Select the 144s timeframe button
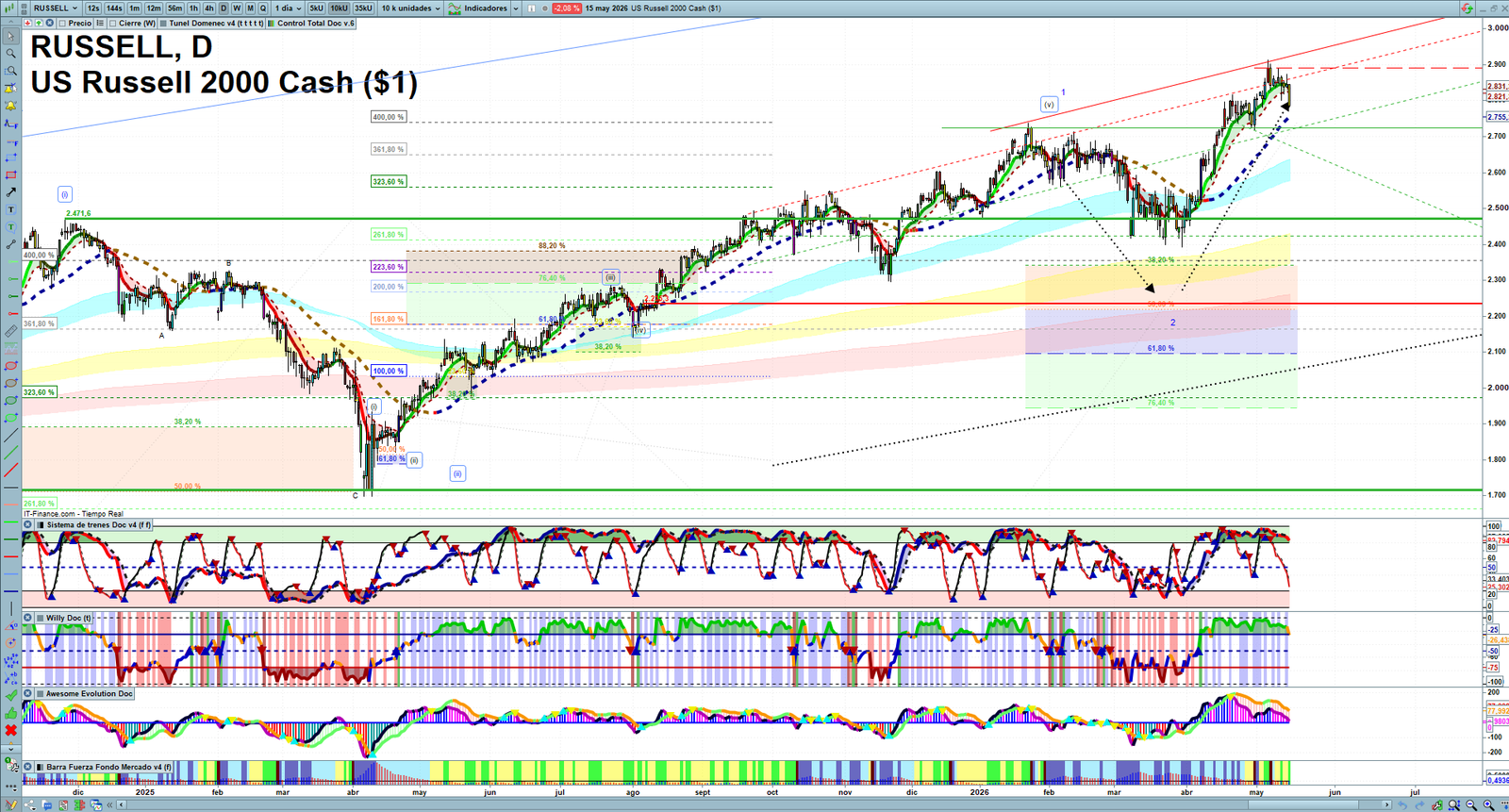The width and height of the screenshot is (1509, 812). click(x=114, y=8)
